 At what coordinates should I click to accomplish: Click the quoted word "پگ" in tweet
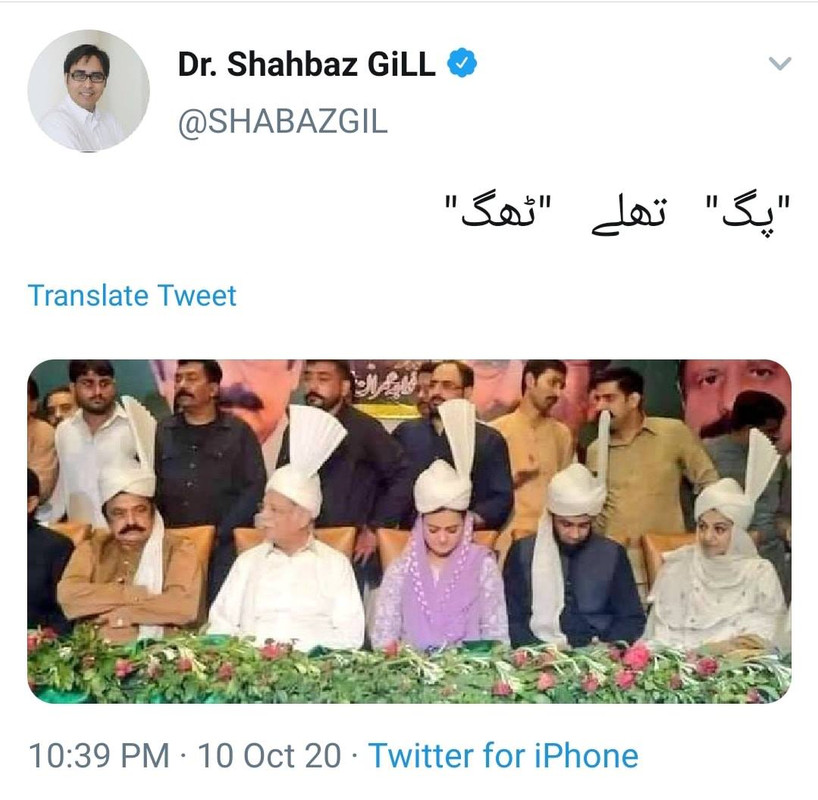pos(748,213)
